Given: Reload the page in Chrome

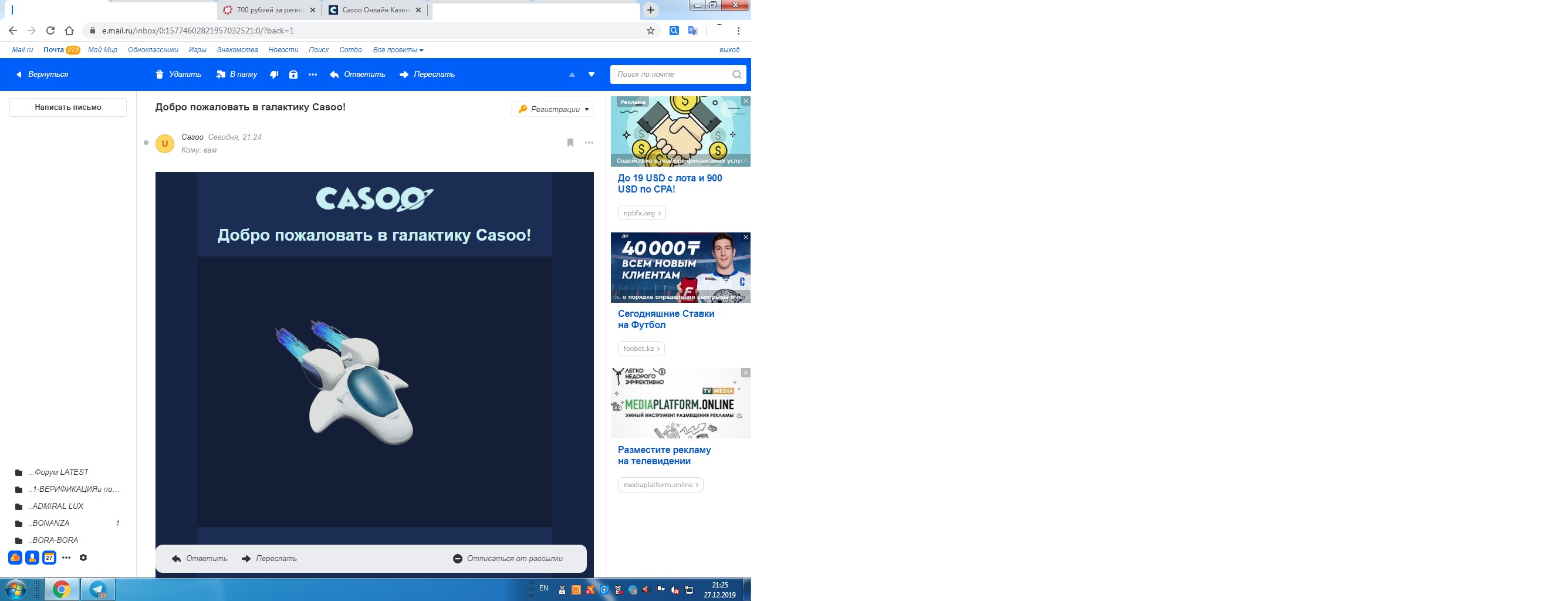Looking at the screenshot, I should point(50,31).
